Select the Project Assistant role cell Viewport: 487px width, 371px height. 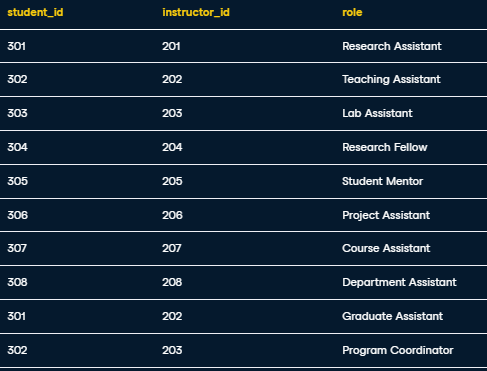tap(386, 215)
